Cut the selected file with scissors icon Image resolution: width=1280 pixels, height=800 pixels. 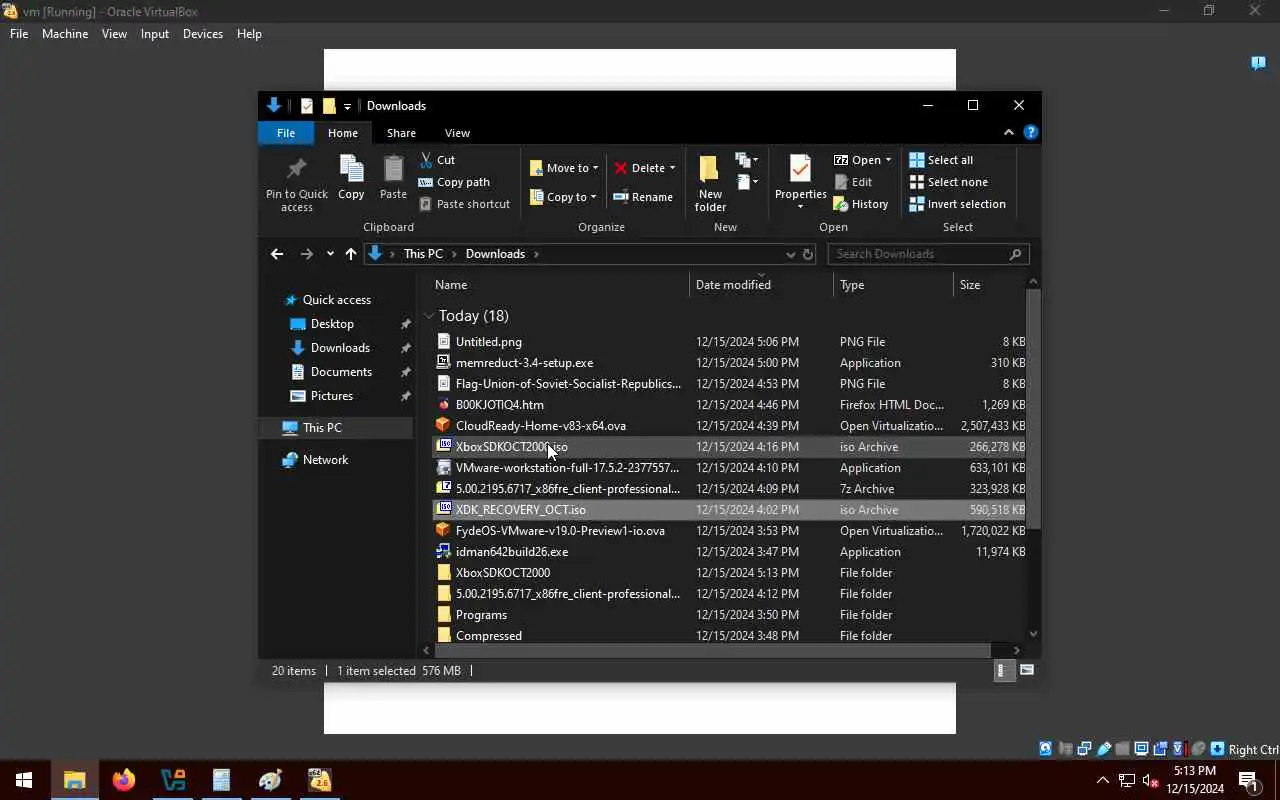click(x=426, y=160)
